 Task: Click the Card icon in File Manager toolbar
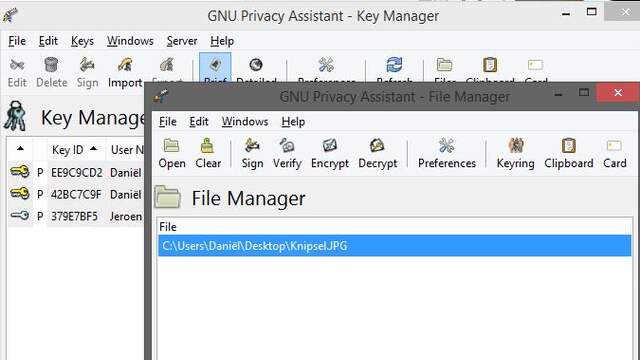(x=615, y=153)
